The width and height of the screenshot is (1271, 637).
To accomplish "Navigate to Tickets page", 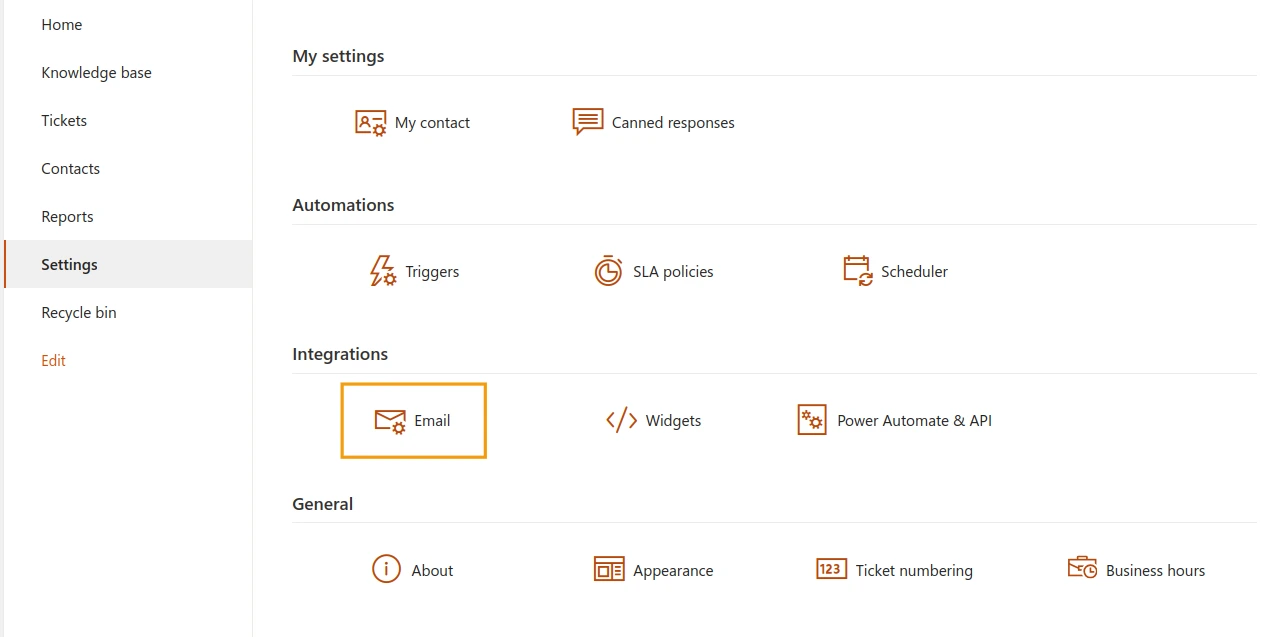I will (64, 121).
